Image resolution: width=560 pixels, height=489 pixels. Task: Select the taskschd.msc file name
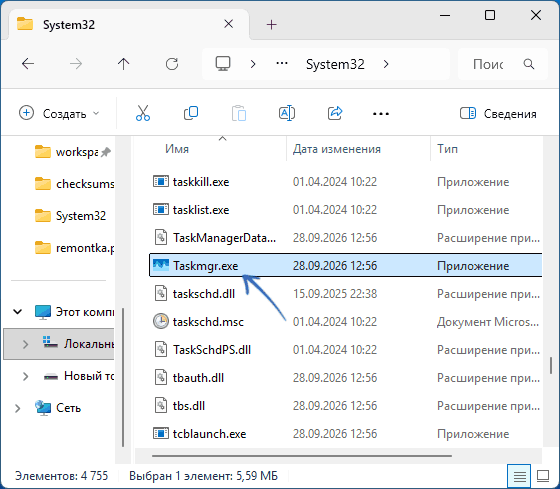[208, 322]
